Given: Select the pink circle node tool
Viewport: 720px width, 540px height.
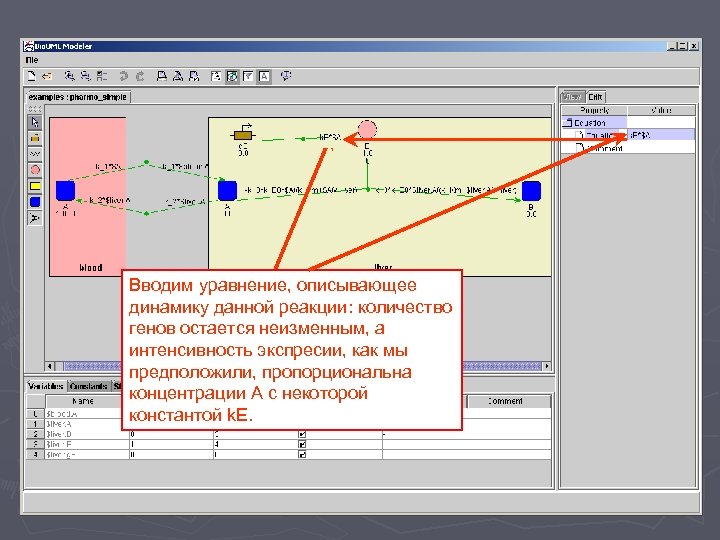Looking at the screenshot, I should 35,170.
